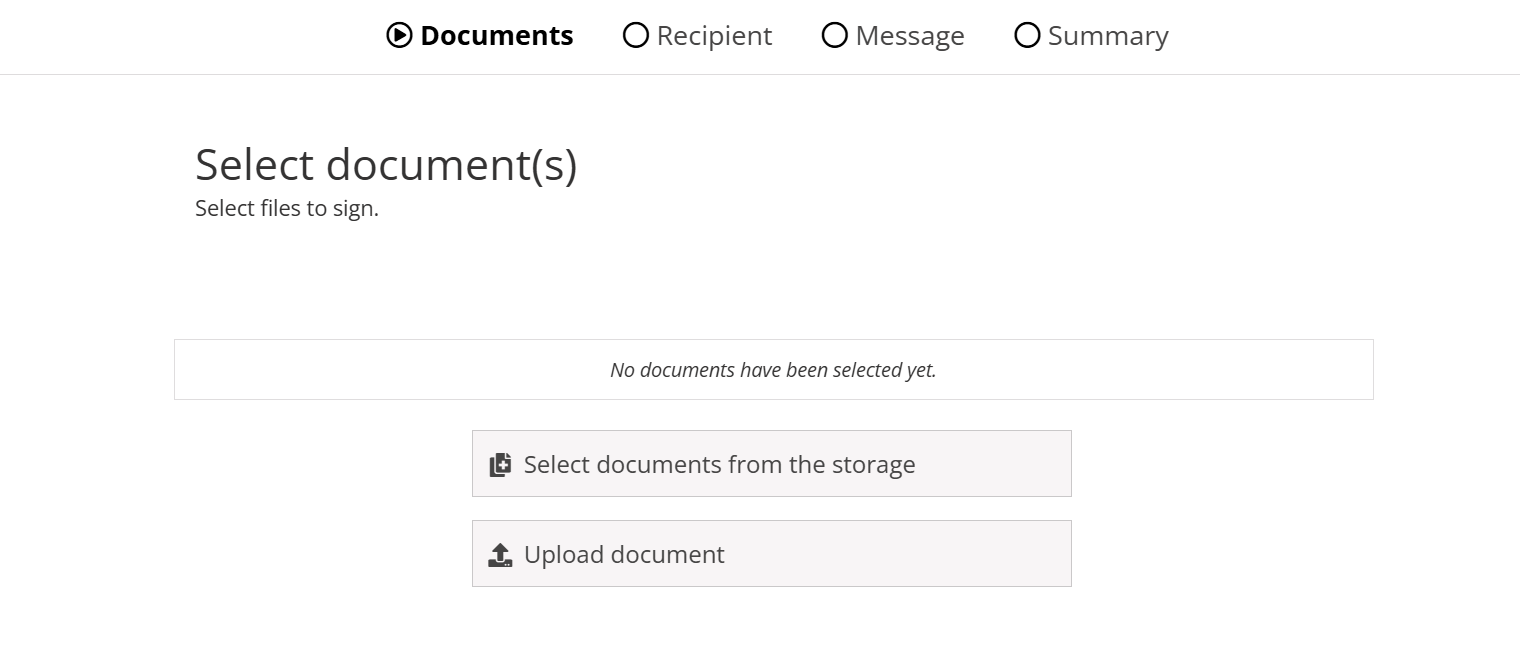Click the upload tray arrow icon

(x=500, y=555)
